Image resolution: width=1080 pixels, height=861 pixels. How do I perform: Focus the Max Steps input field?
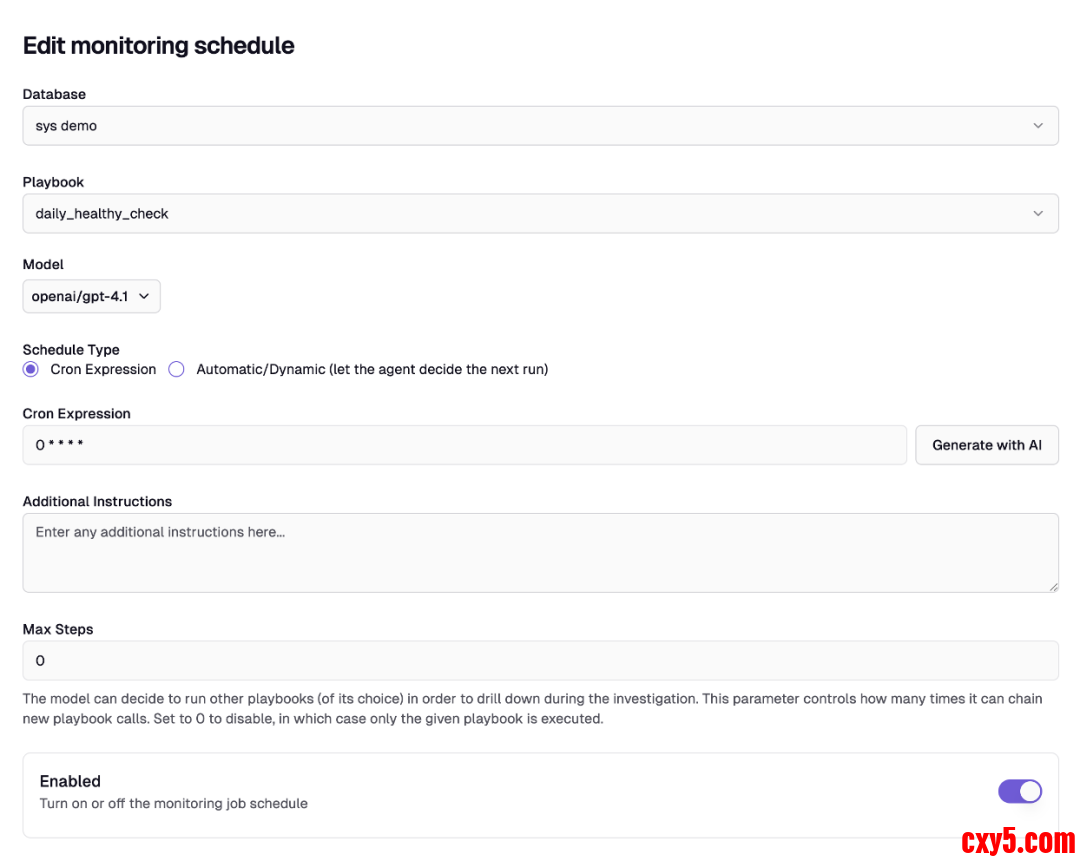tap(540, 661)
